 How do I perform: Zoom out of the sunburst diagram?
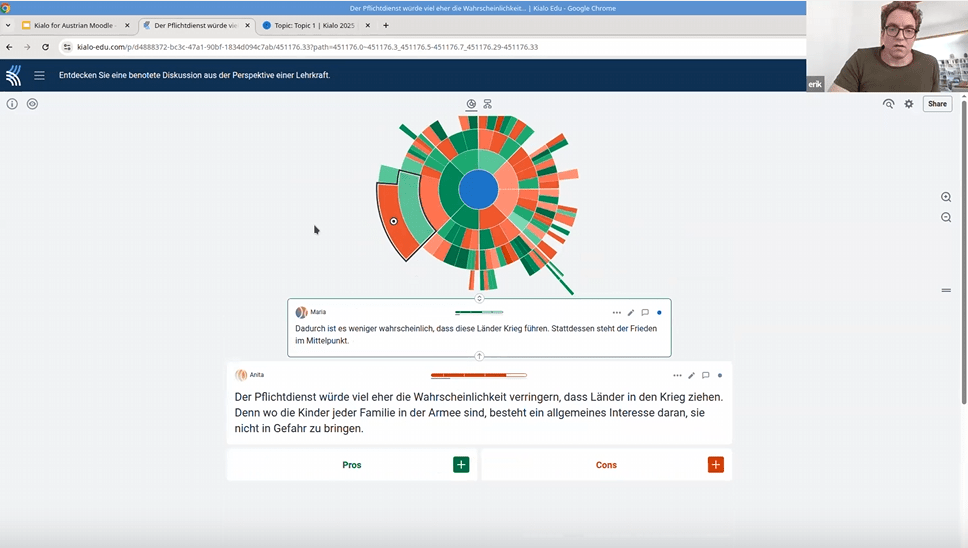(946, 217)
